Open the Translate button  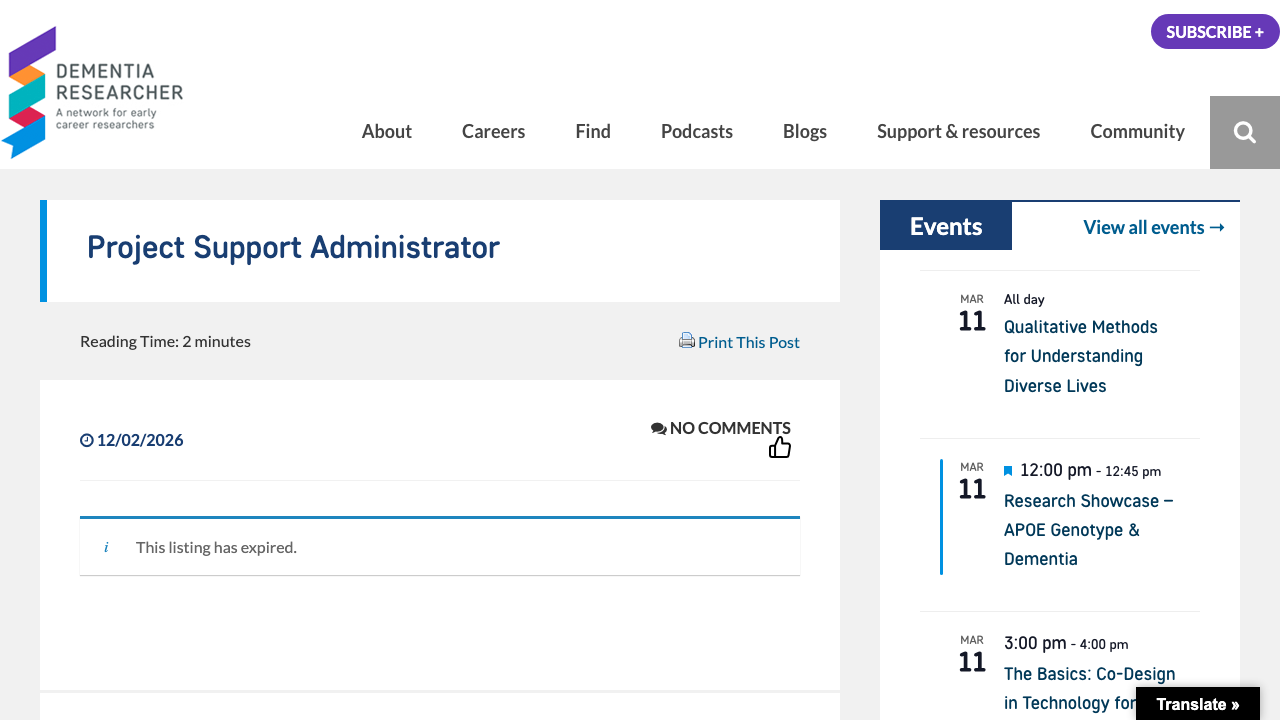pos(1197,704)
